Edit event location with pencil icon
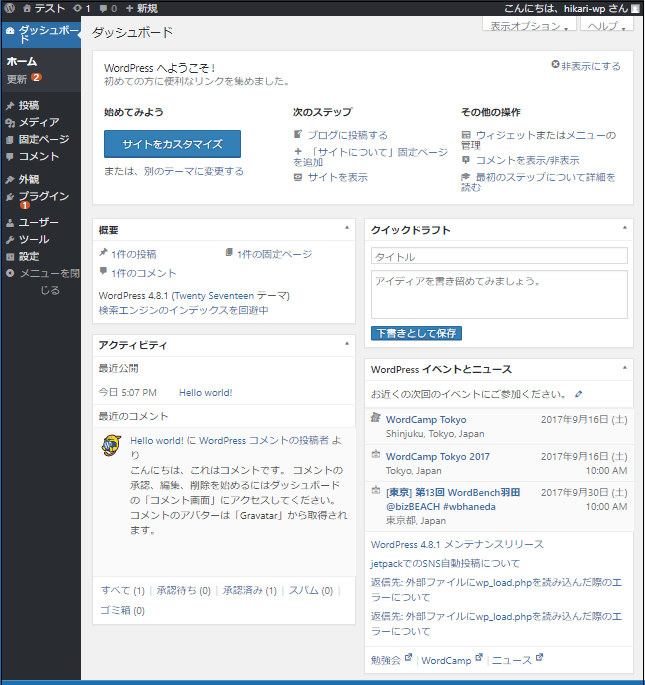 coord(579,394)
